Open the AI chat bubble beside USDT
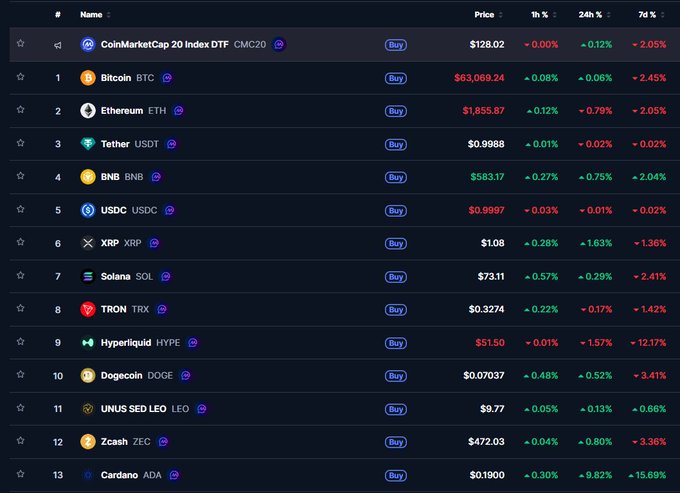The width and height of the screenshot is (680, 493). (172, 144)
